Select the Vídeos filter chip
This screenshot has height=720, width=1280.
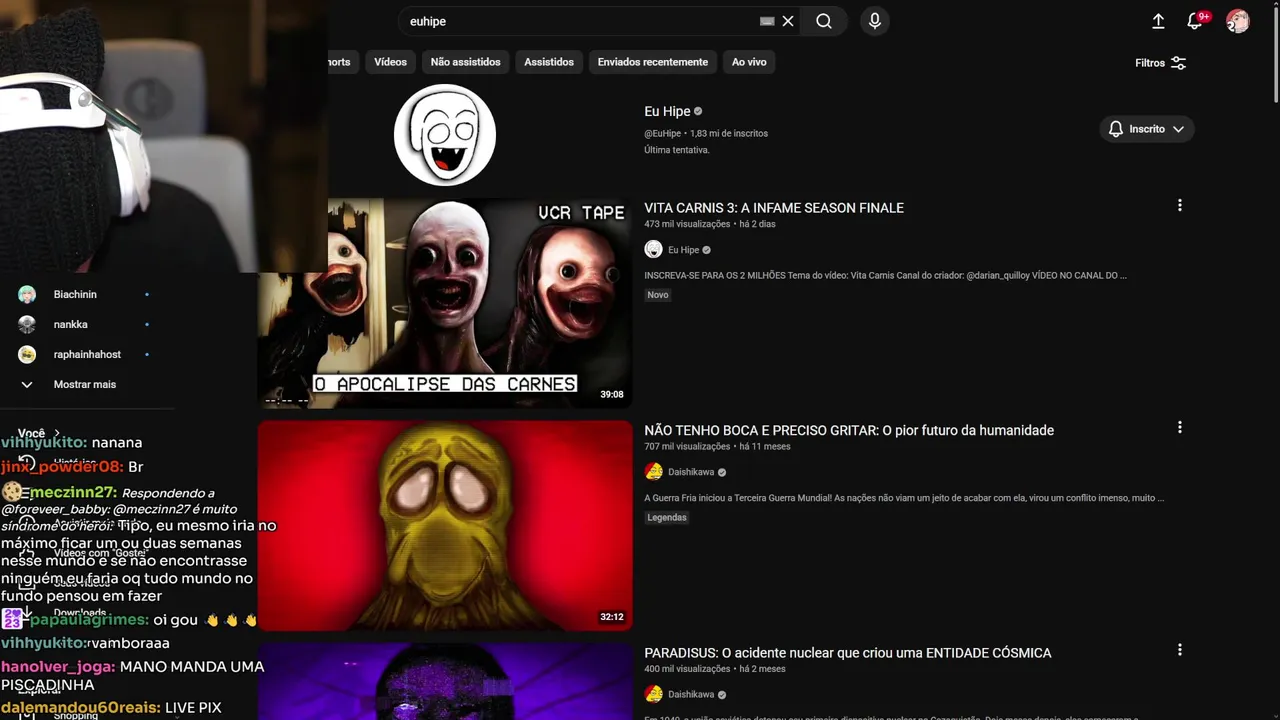click(390, 62)
